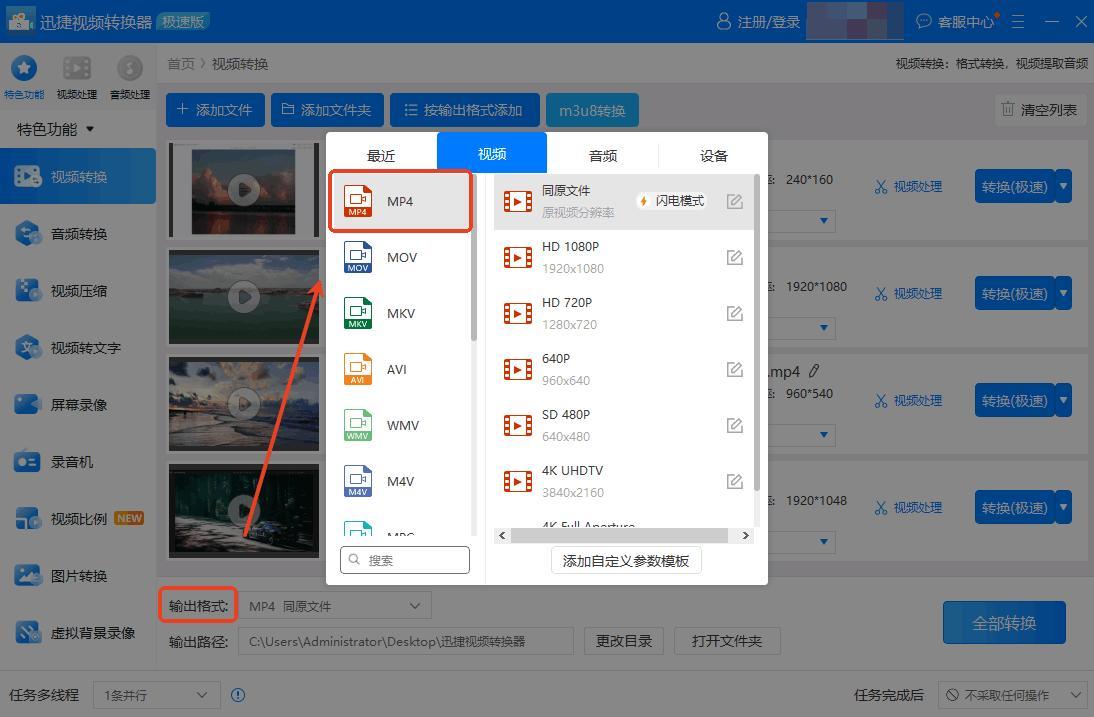
Task: Select 屏幕录像 in the sidebar
Action: click(x=78, y=405)
